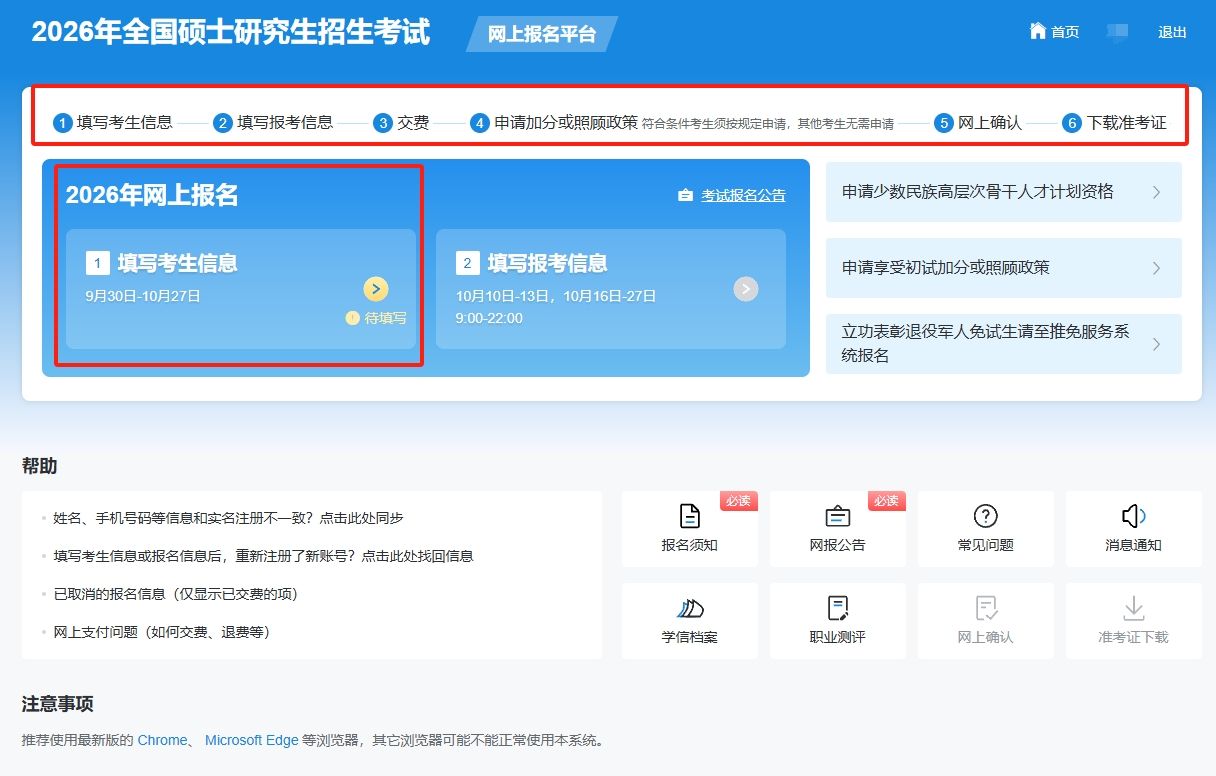Expand 申请少数民族高层次骨干人才计划资格 entry
This screenshot has width=1216, height=776.
click(1156, 192)
